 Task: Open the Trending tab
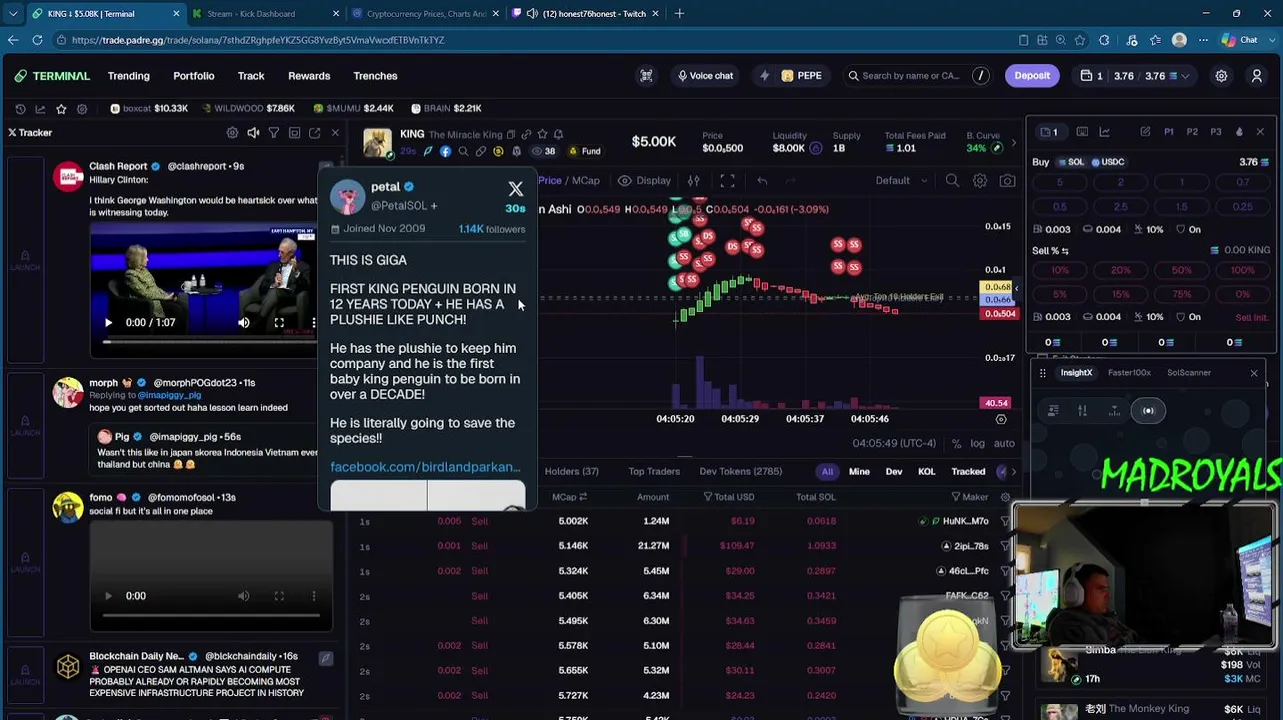[129, 76]
